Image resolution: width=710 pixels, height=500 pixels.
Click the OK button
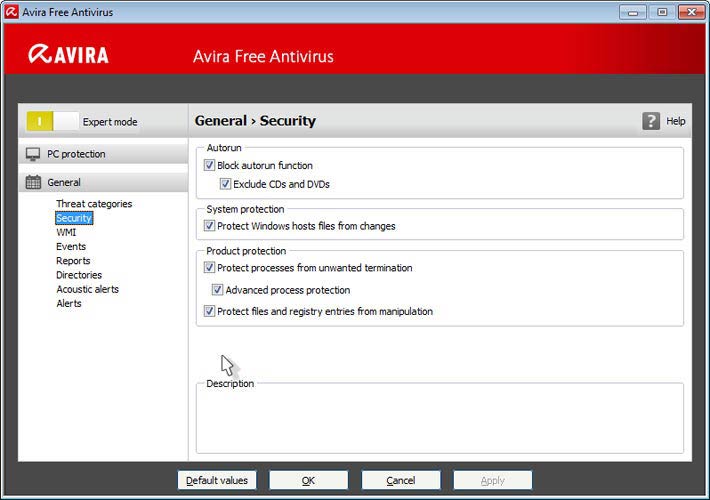coord(308,480)
